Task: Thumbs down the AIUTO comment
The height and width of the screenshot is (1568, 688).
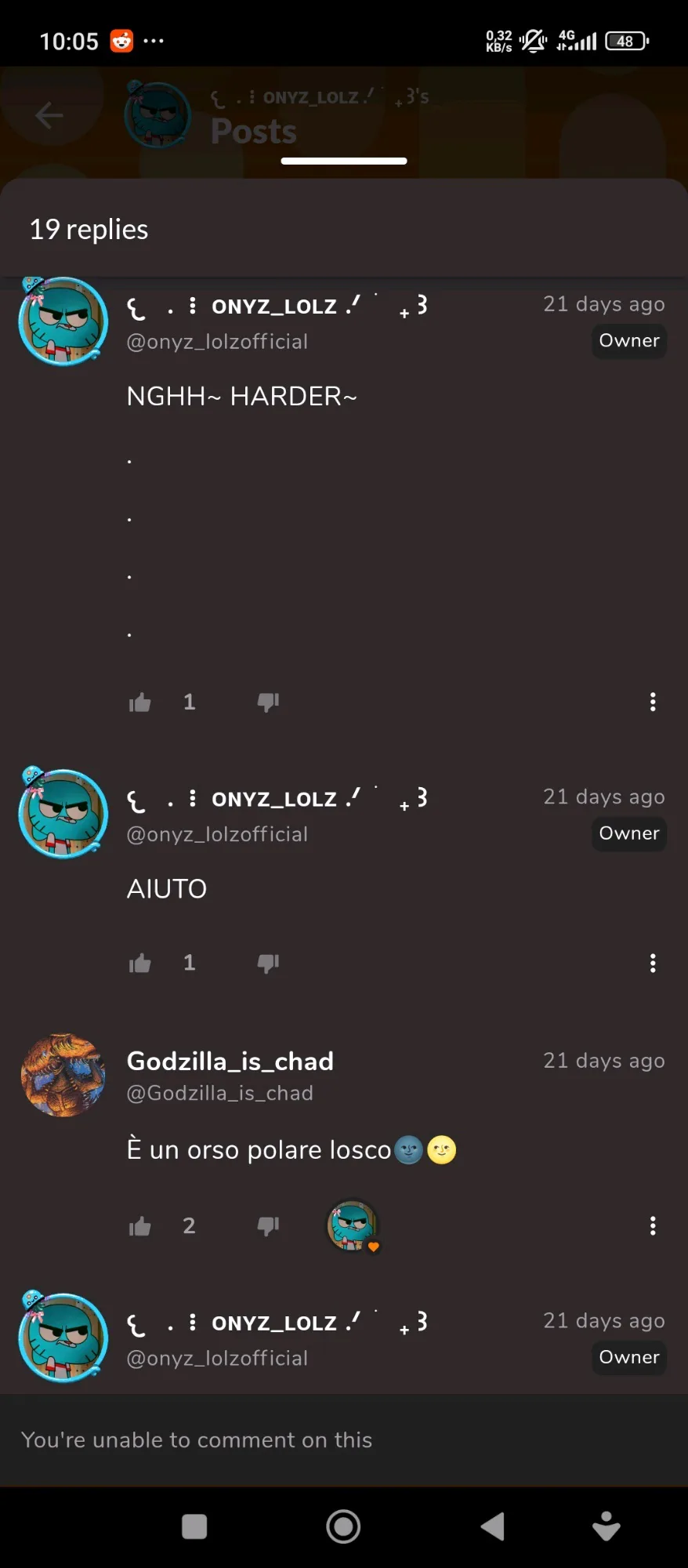Action: point(268,964)
